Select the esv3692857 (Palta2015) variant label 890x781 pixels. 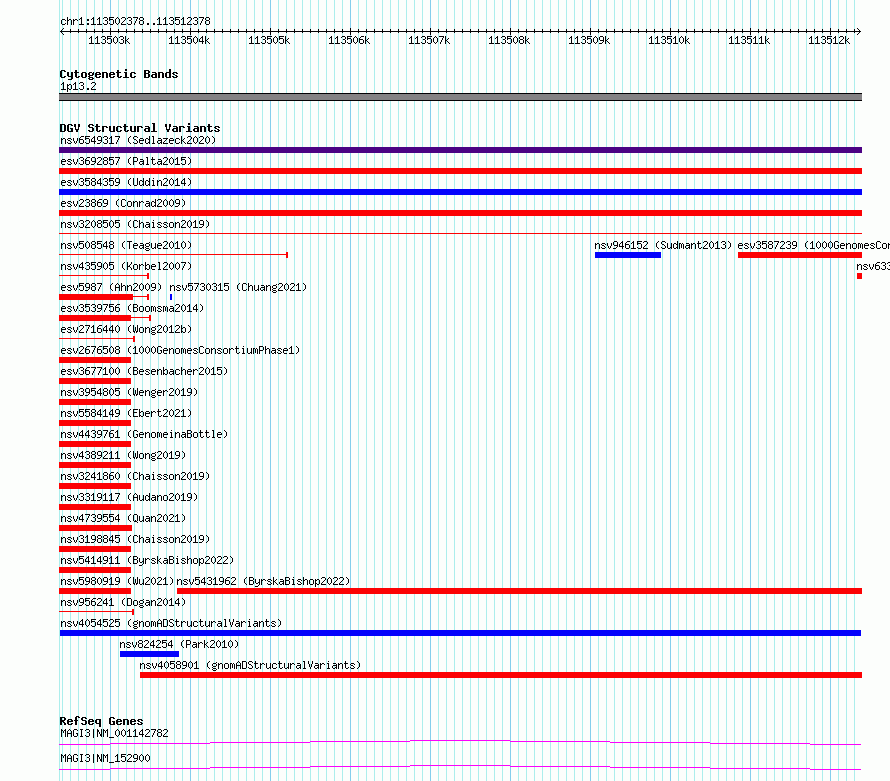click(126, 161)
